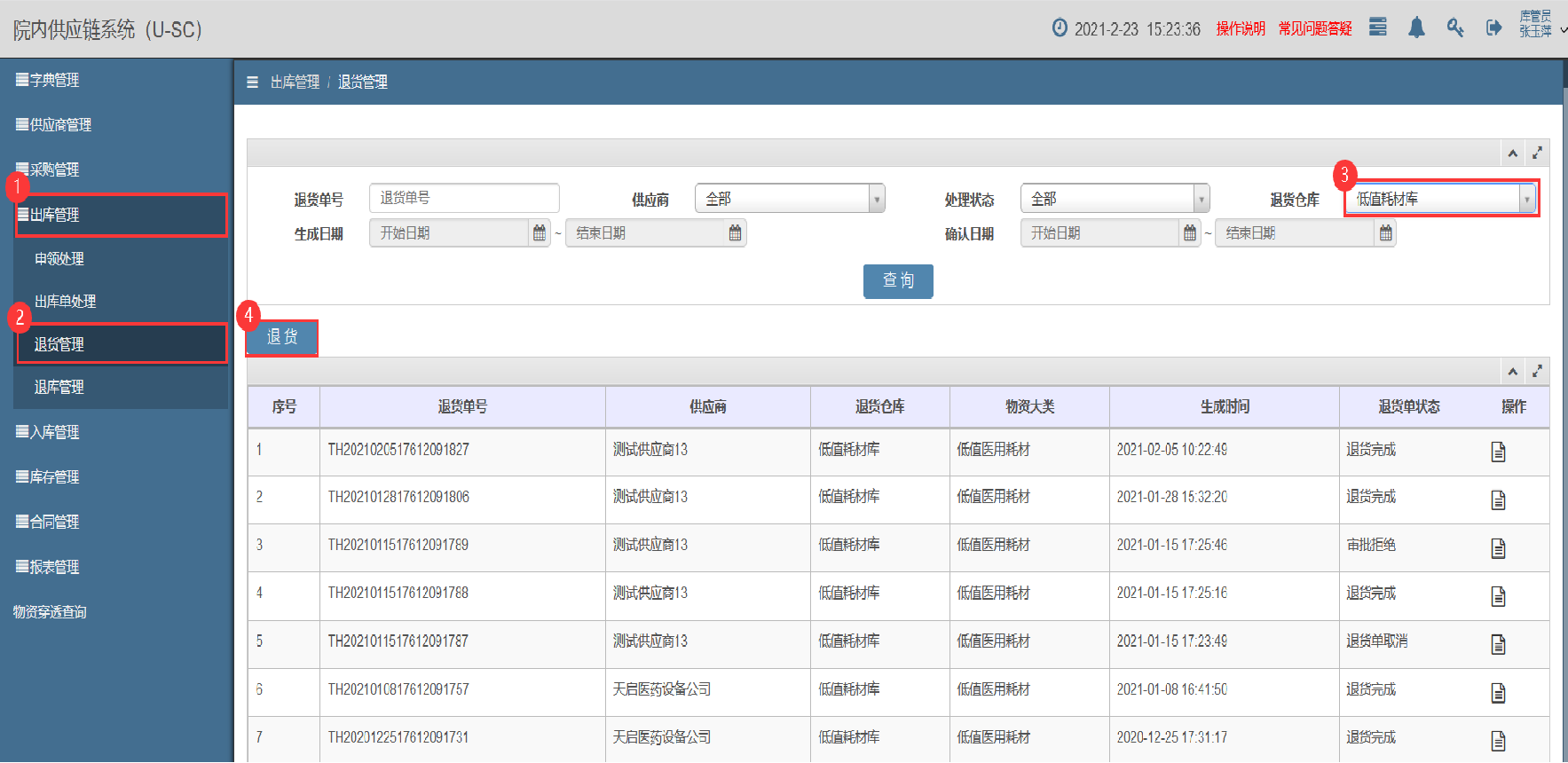Open the 供应商 dropdown

pos(790,199)
